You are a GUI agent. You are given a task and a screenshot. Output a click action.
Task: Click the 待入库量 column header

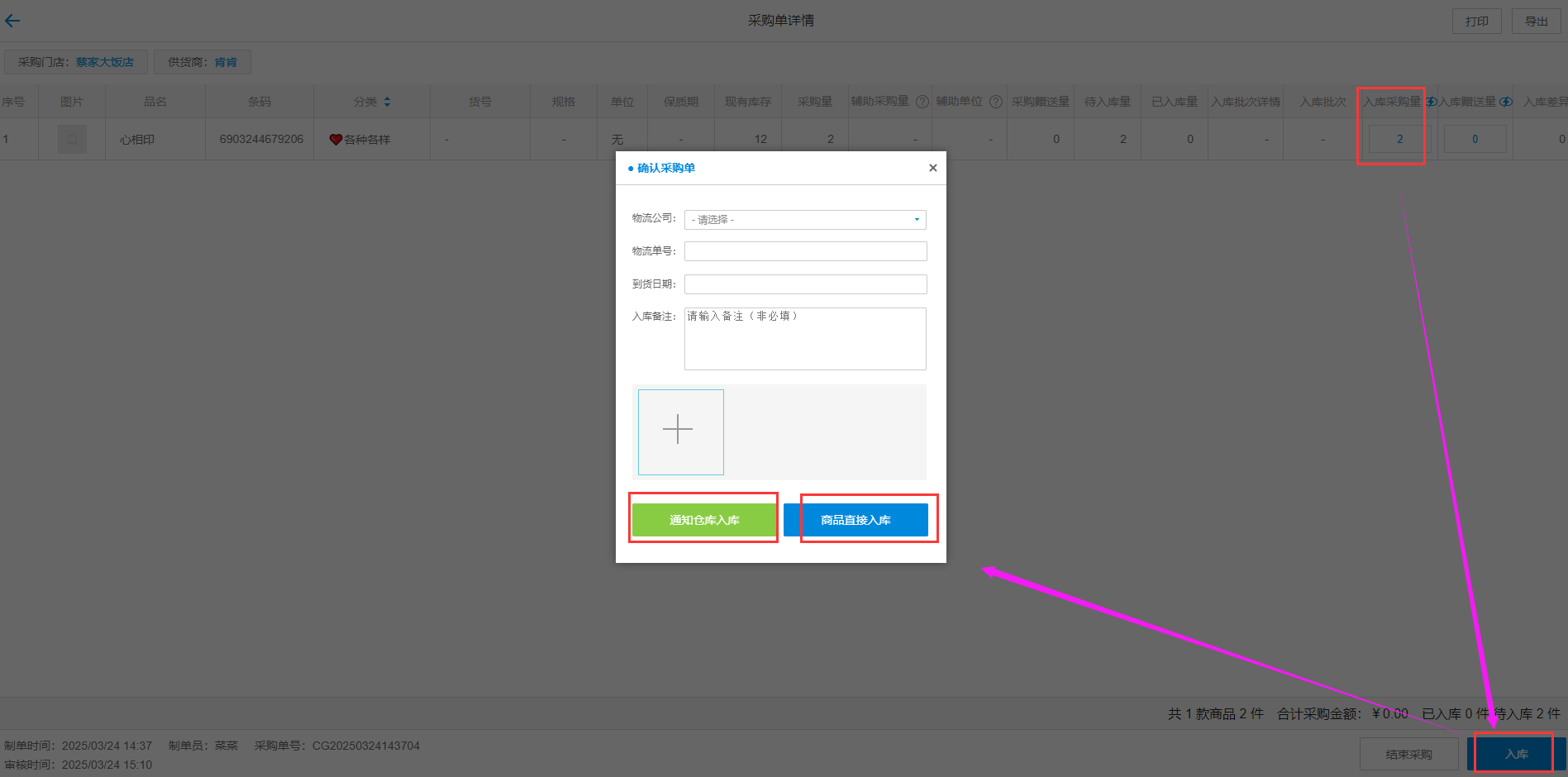pyautogui.click(x=1108, y=102)
